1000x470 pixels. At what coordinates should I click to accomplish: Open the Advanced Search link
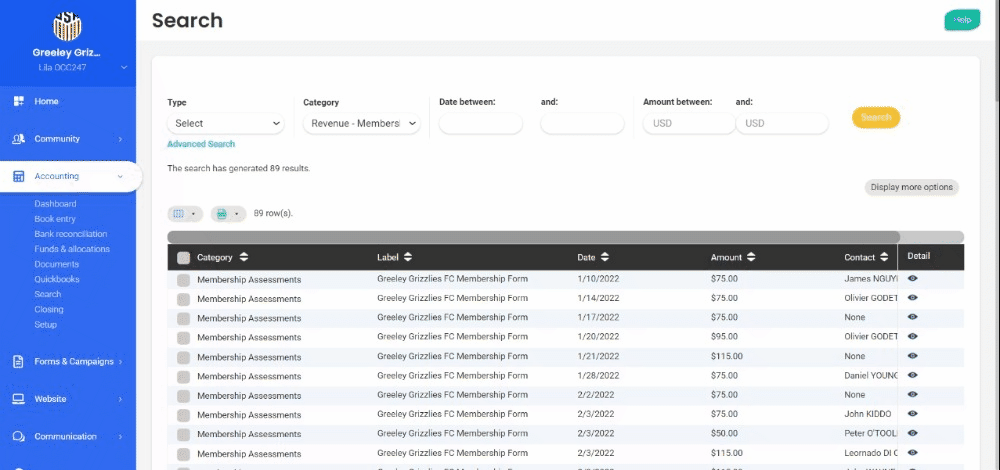(201, 144)
